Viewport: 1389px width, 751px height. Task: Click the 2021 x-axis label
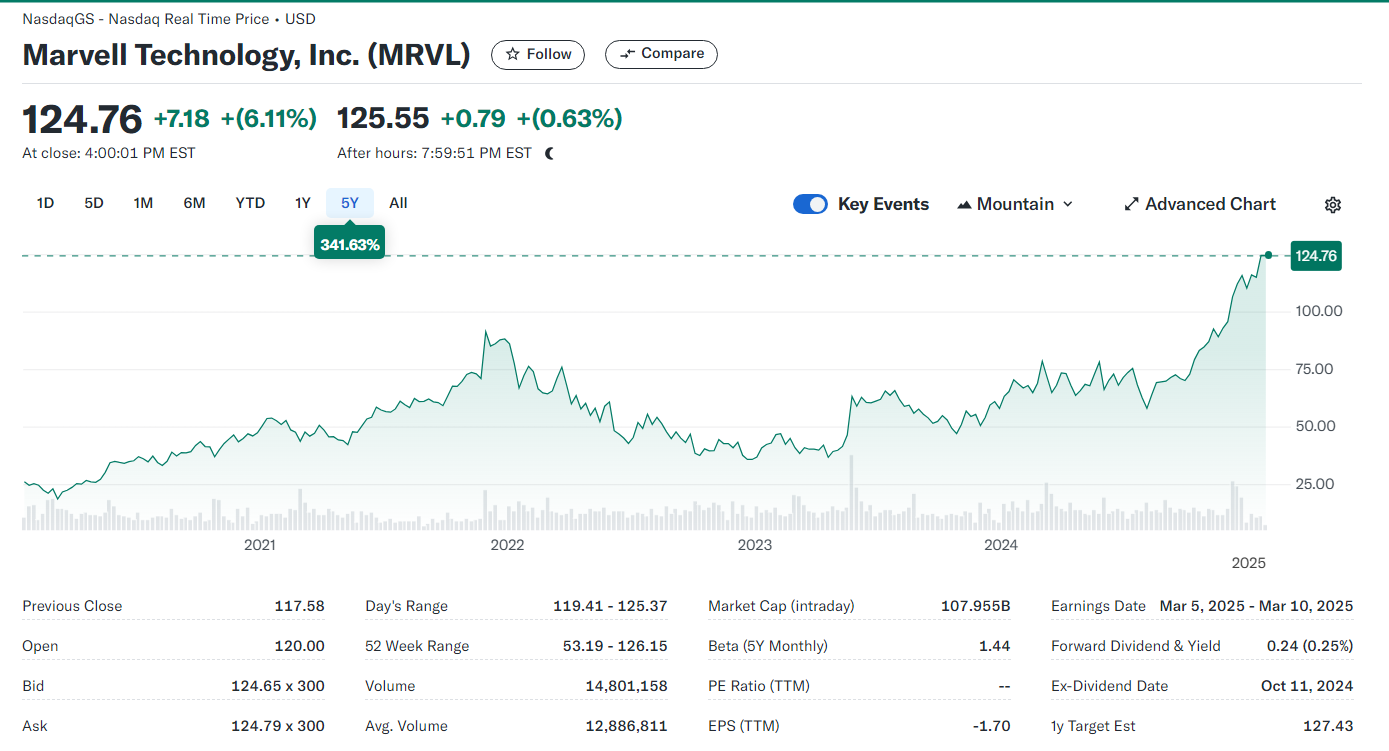pyautogui.click(x=260, y=545)
